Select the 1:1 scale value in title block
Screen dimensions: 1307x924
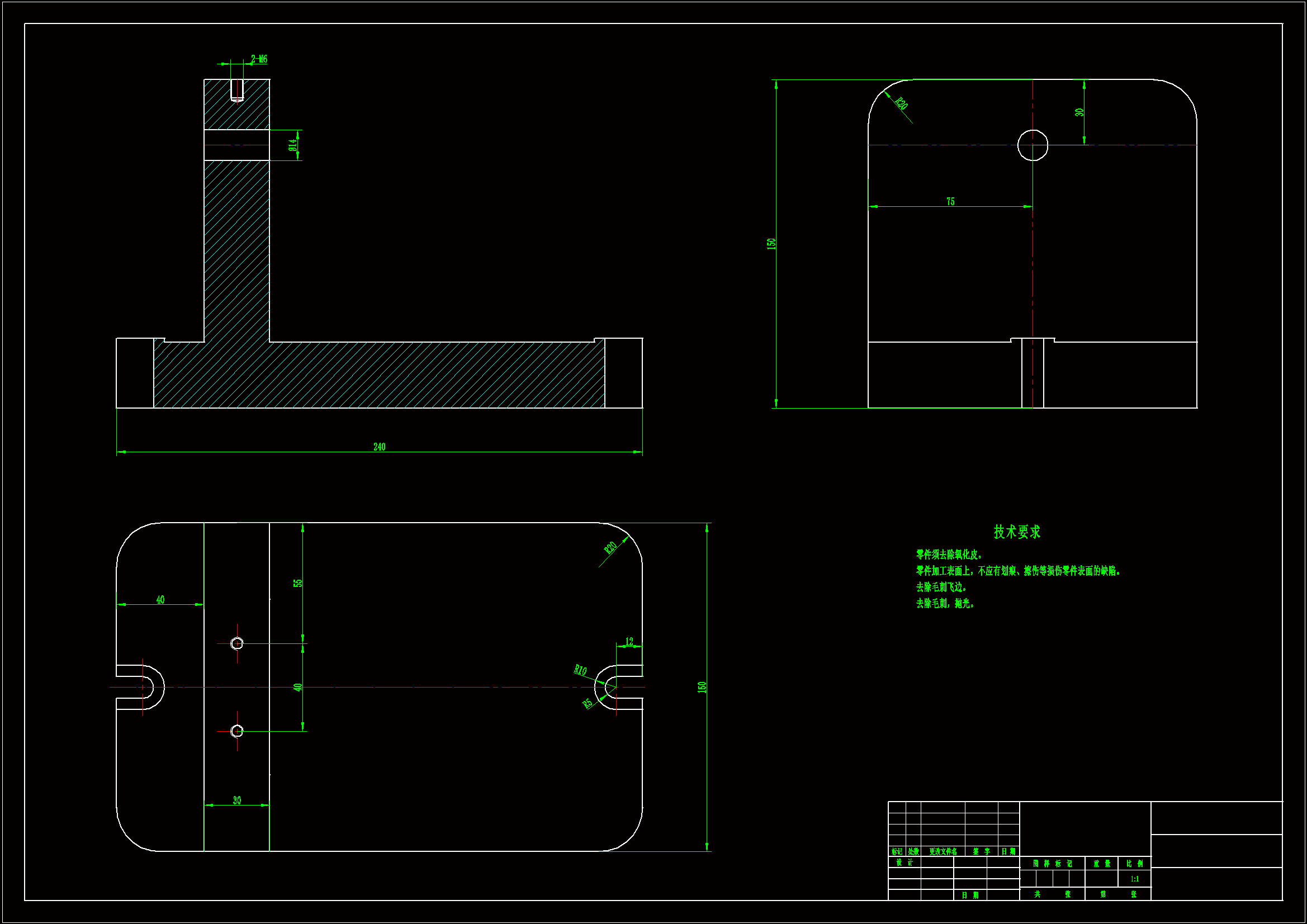tap(1134, 879)
